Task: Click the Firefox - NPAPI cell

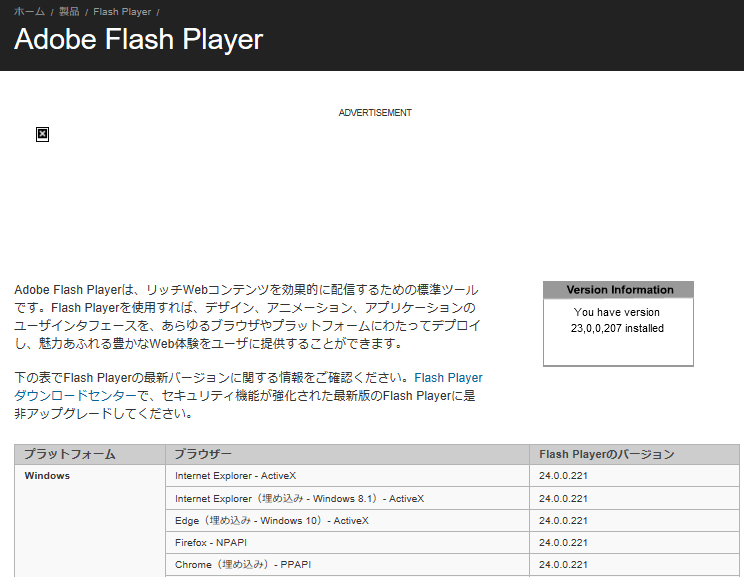Action: pos(347,542)
